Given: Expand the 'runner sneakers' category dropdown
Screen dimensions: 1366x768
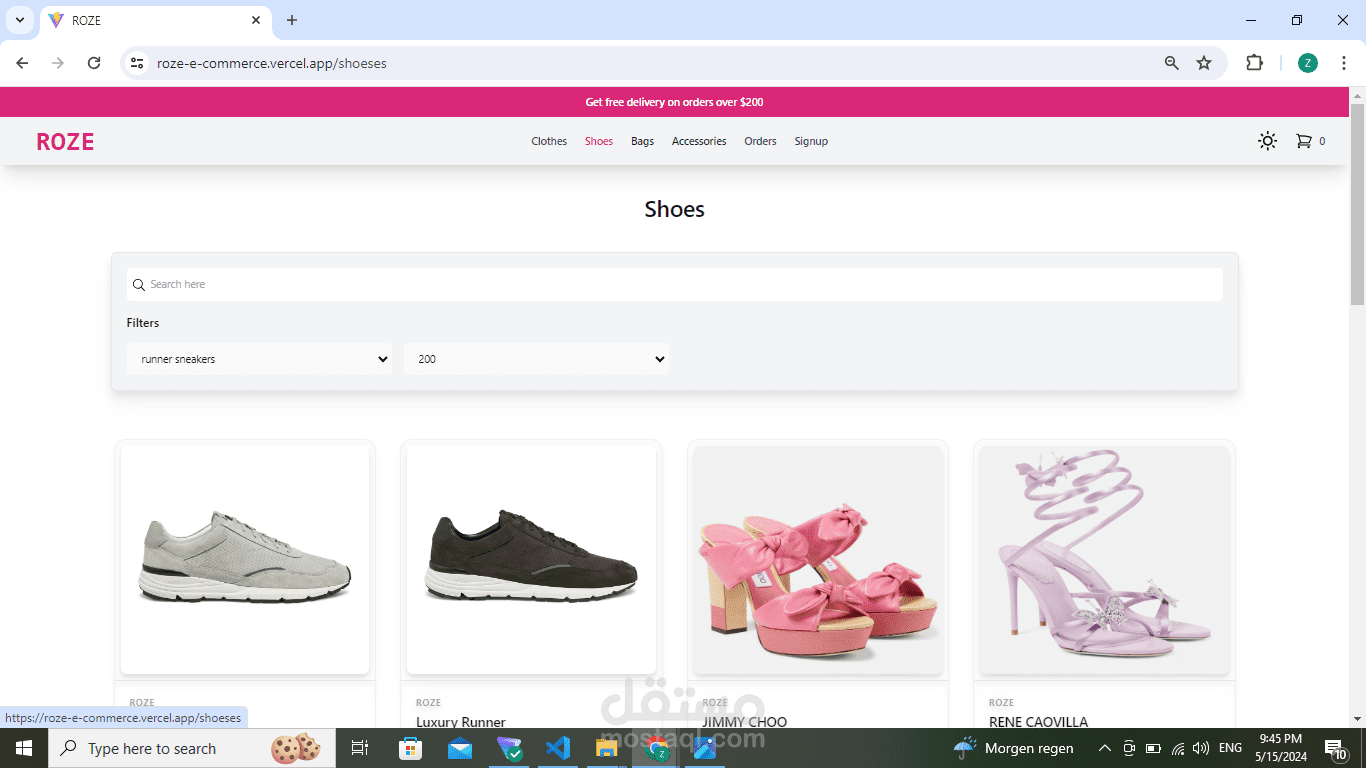Looking at the screenshot, I should (259, 359).
